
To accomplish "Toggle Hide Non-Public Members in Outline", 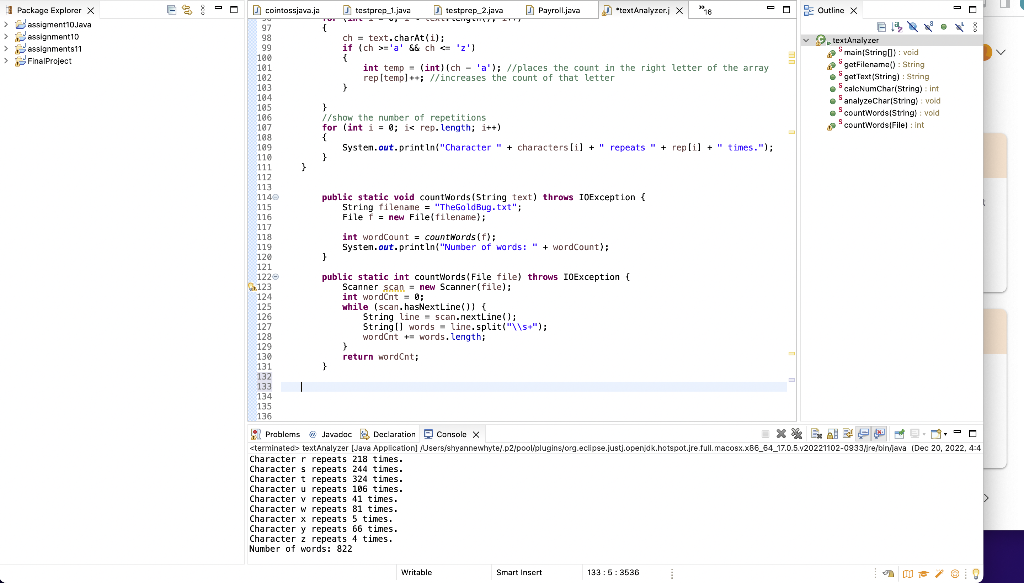I will [943, 27].
